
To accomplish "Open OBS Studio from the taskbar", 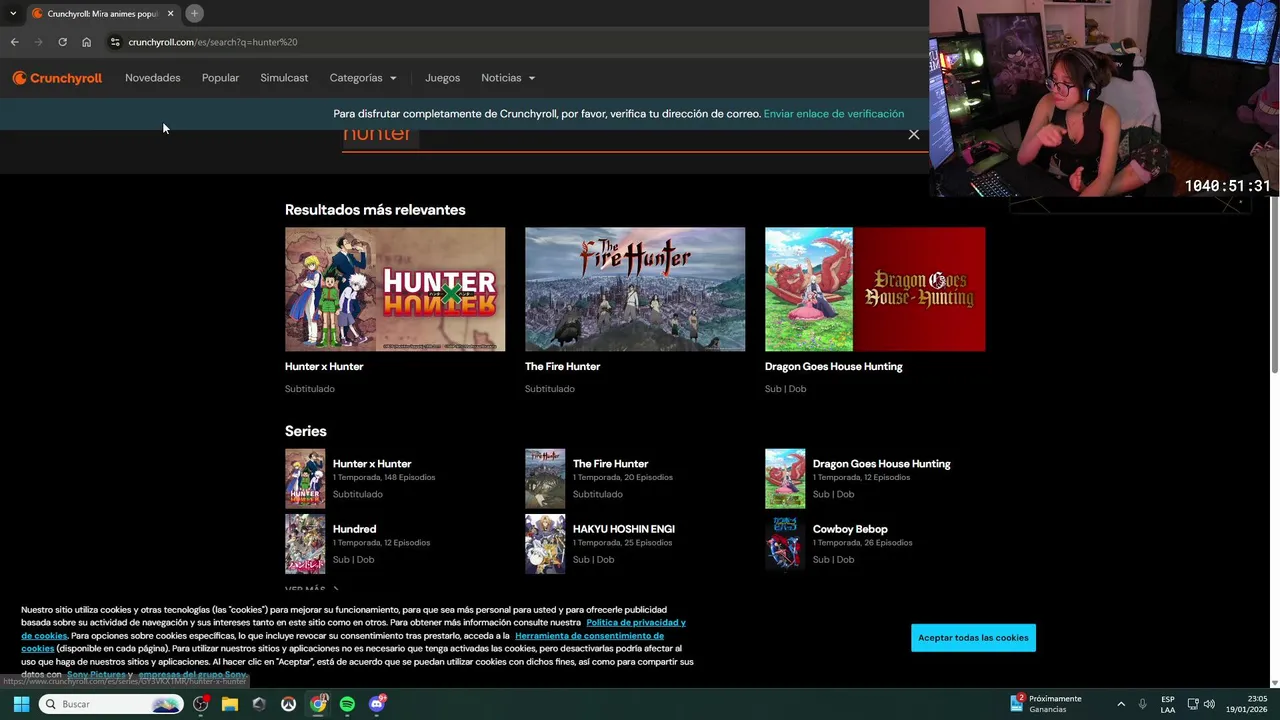I will coord(201,704).
